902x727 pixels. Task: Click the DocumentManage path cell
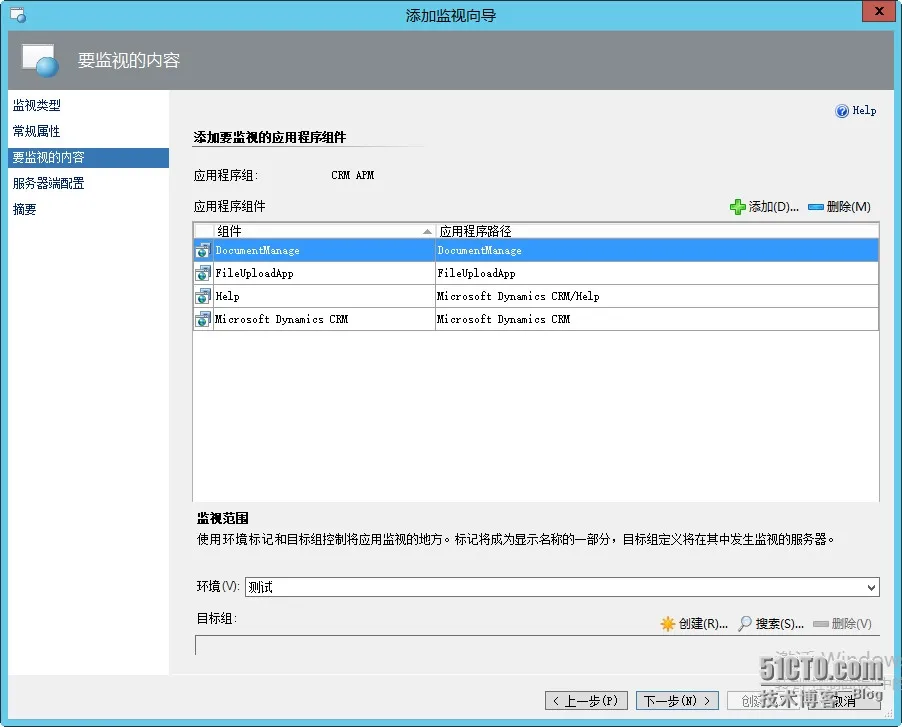pos(657,251)
